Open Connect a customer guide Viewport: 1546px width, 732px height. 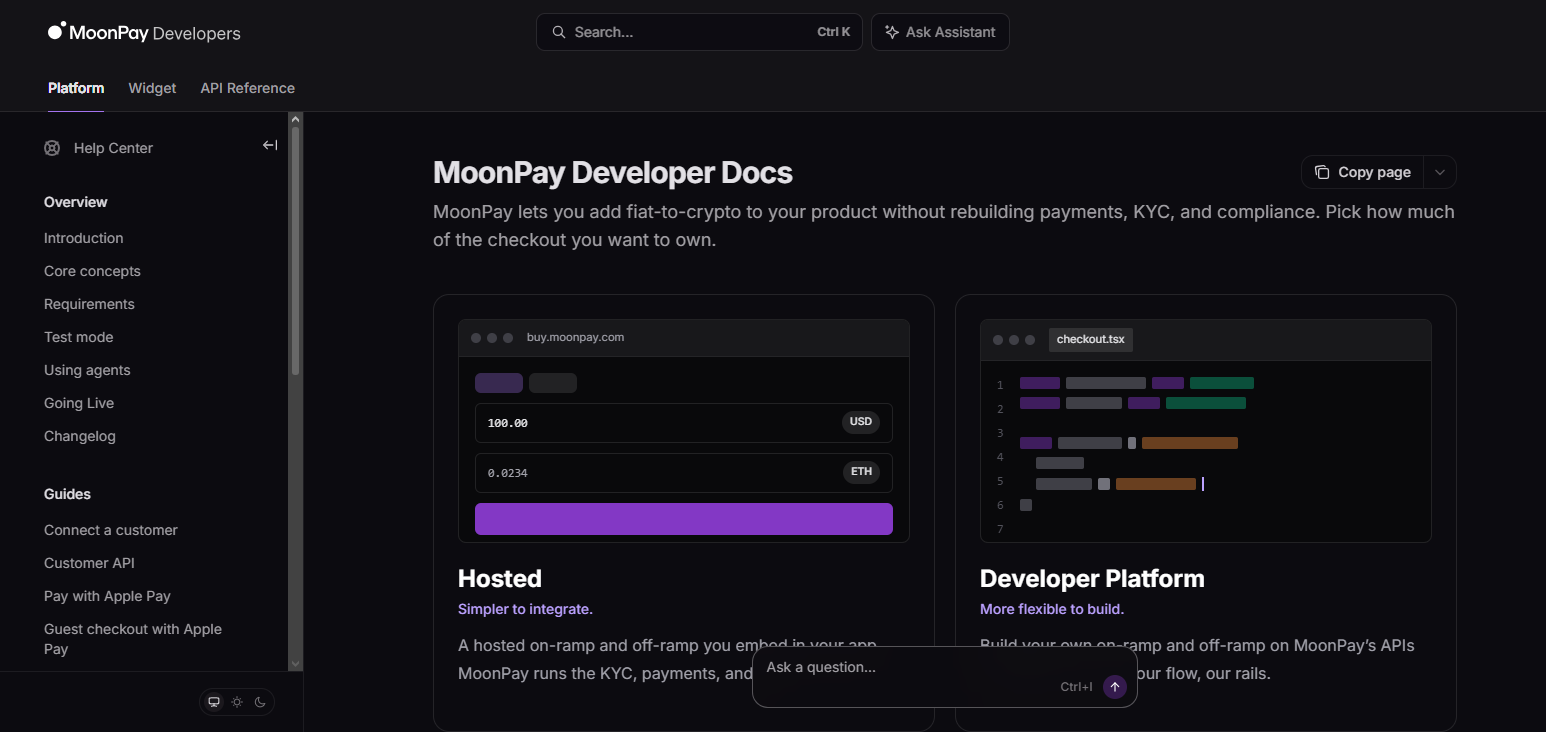(x=111, y=530)
